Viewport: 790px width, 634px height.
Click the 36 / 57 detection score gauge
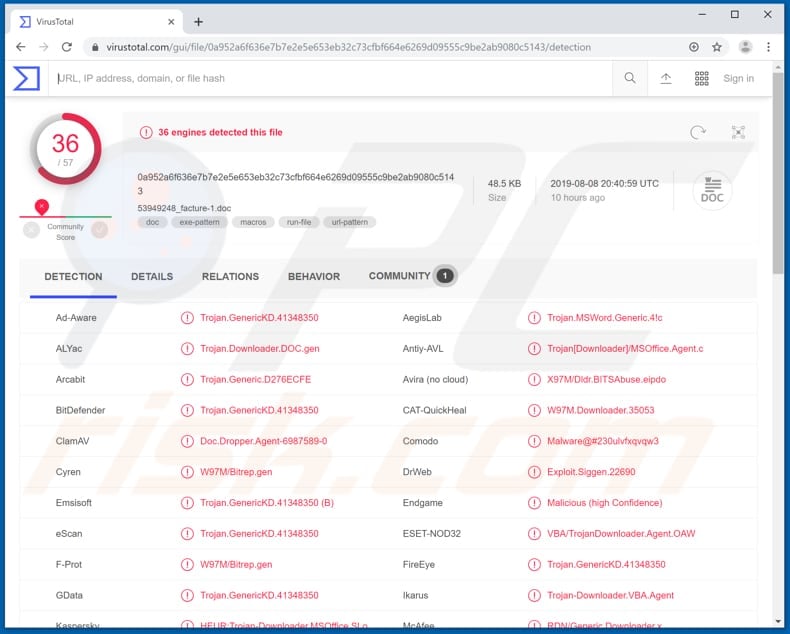point(65,149)
